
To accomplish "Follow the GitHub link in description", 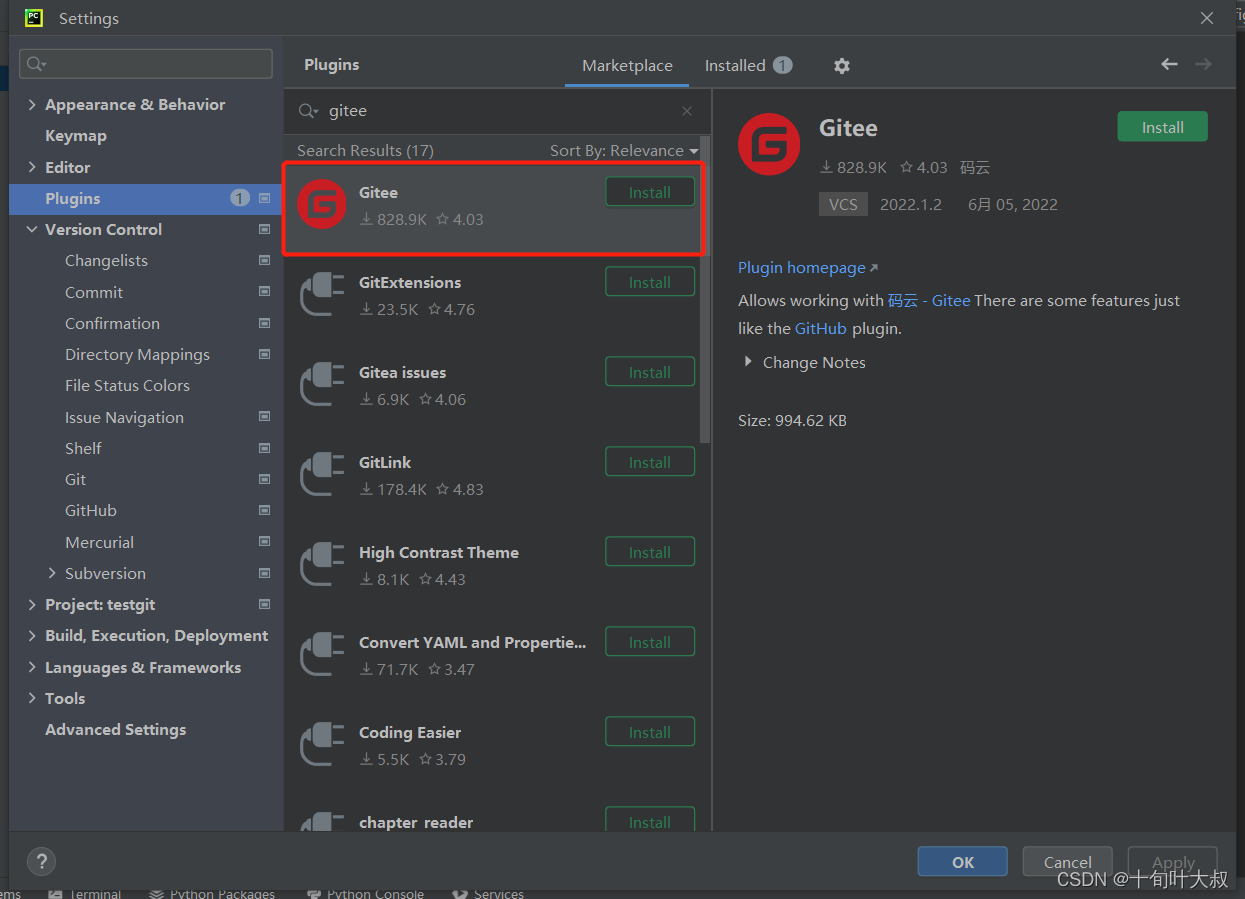I will click(x=820, y=328).
